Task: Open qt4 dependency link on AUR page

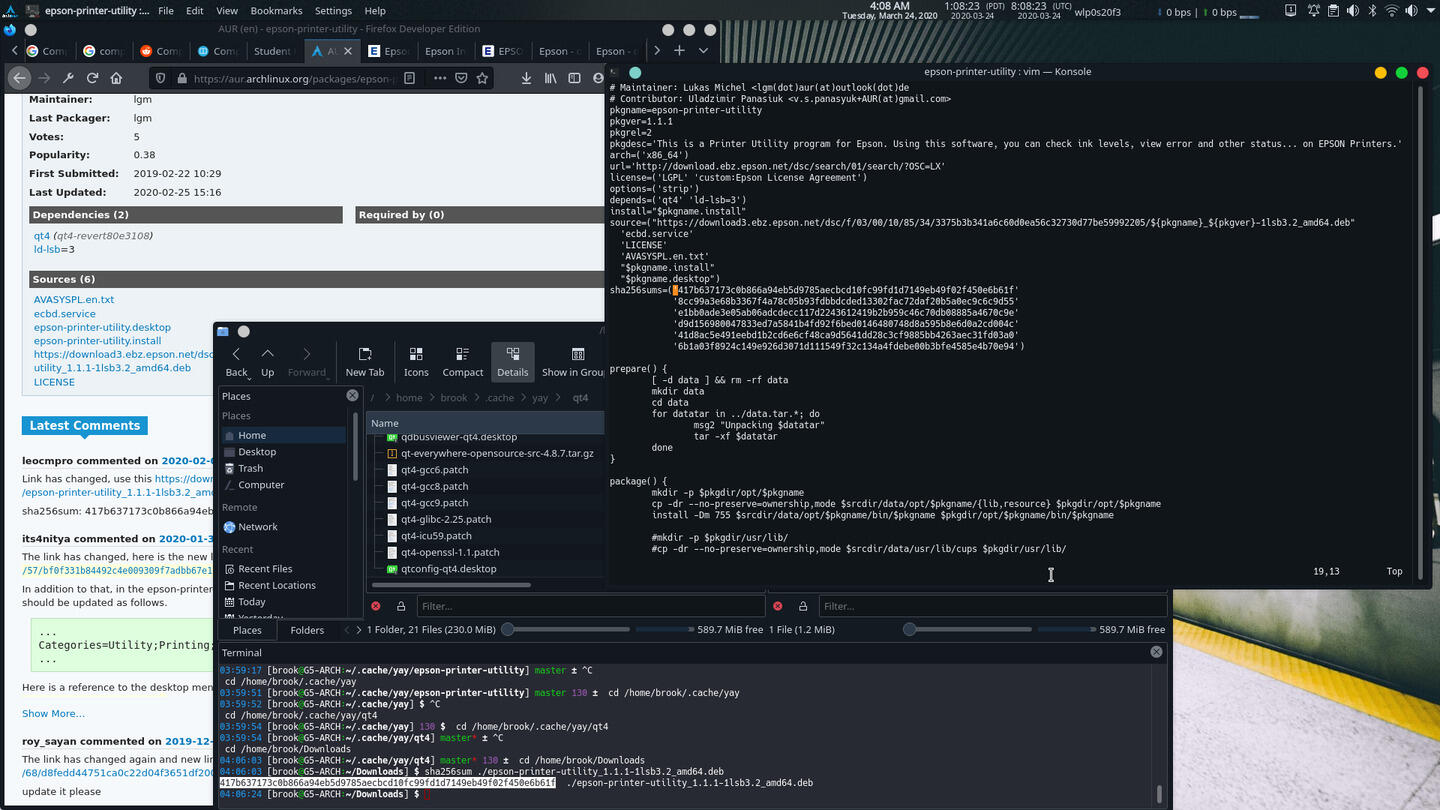Action: click(41, 236)
